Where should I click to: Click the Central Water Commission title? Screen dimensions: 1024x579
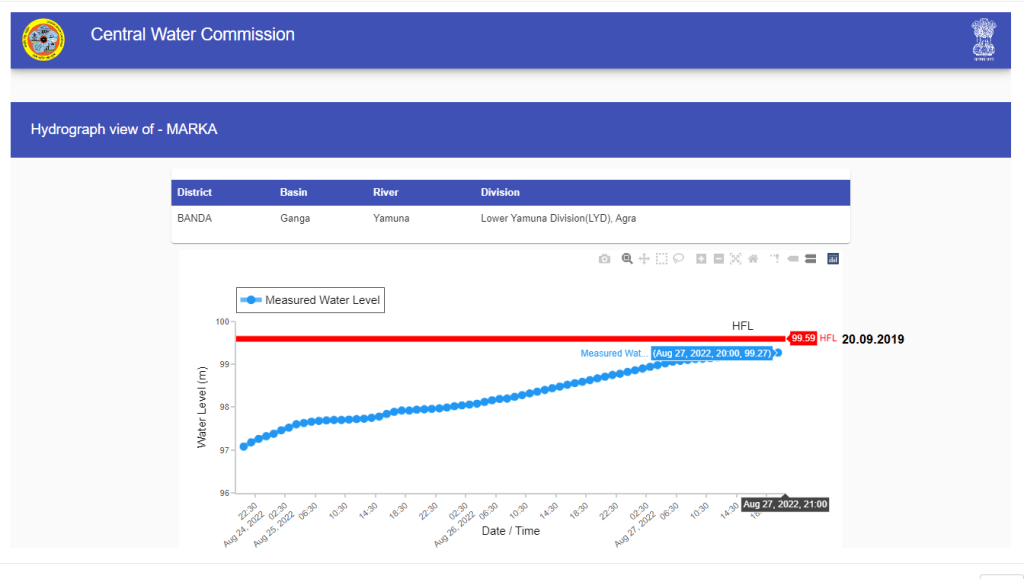(x=192, y=35)
